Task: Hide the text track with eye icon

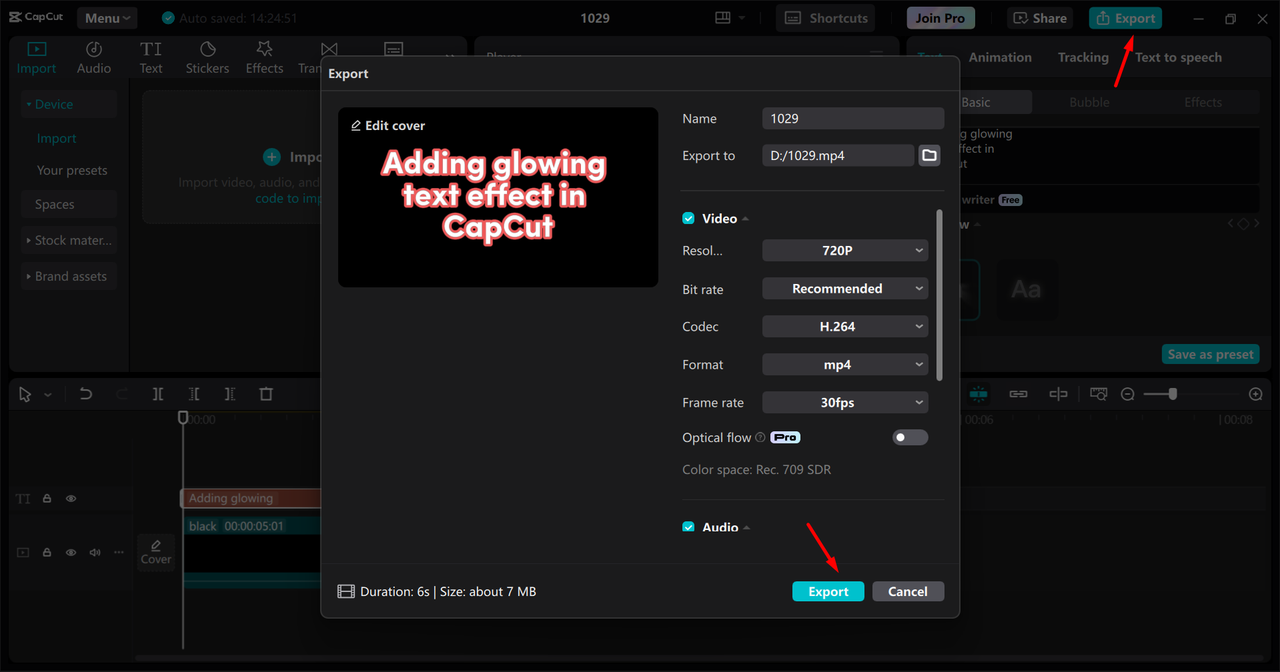Action: (71, 498)
